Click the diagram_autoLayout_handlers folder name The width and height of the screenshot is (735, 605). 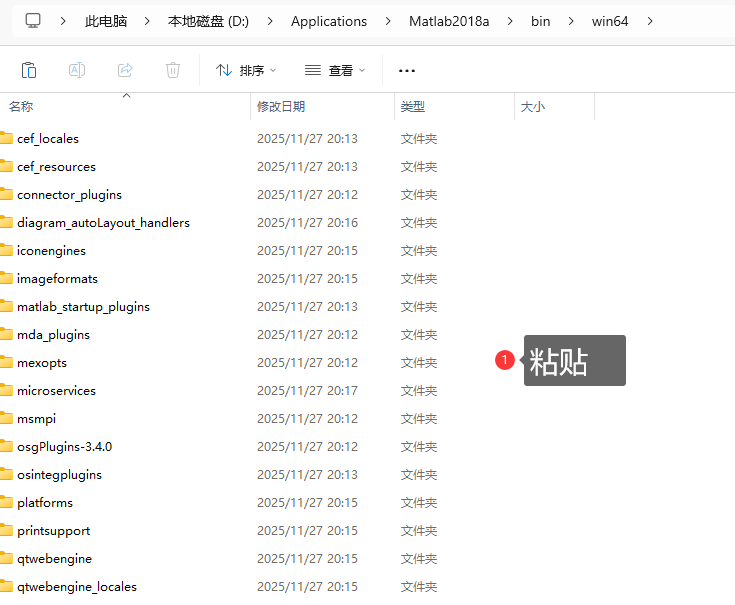(x=103, y=223)
